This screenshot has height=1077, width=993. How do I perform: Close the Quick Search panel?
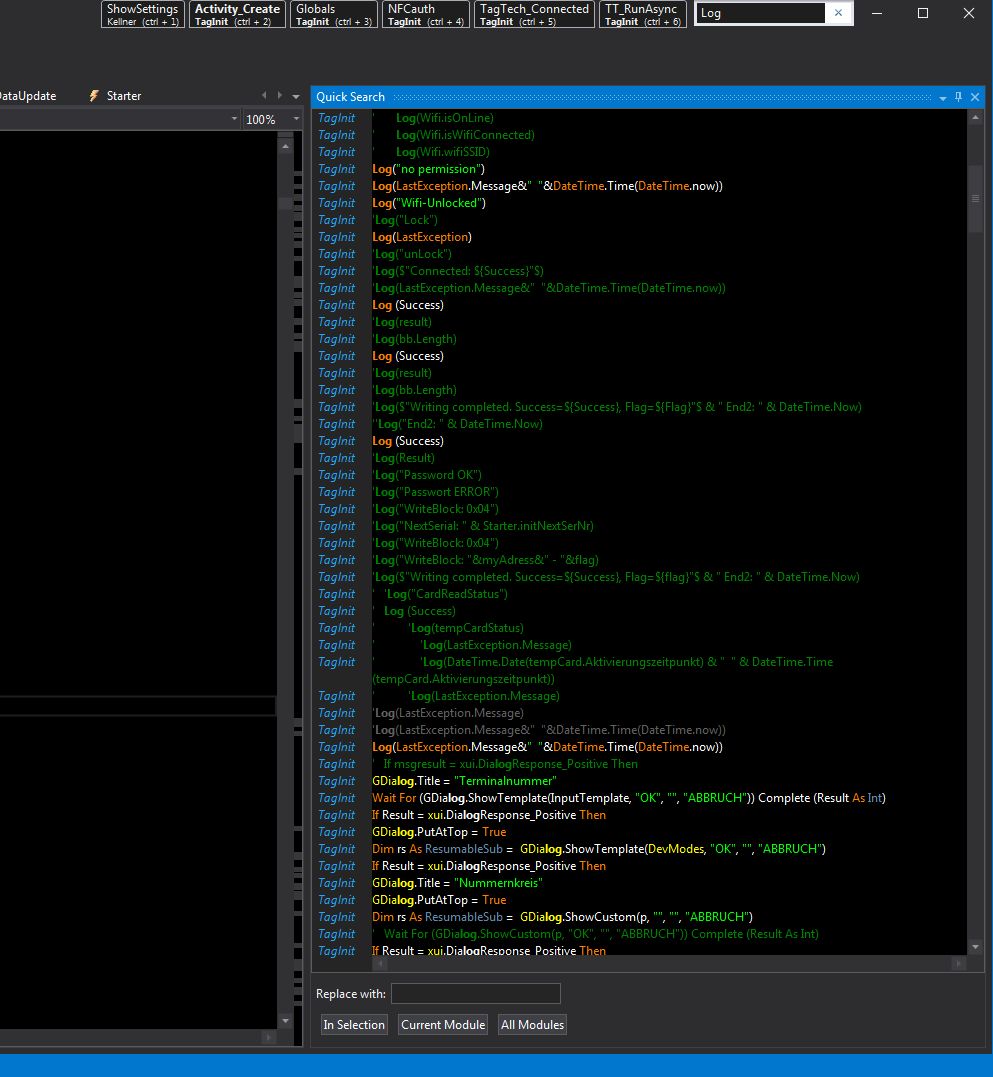(975, 97)
